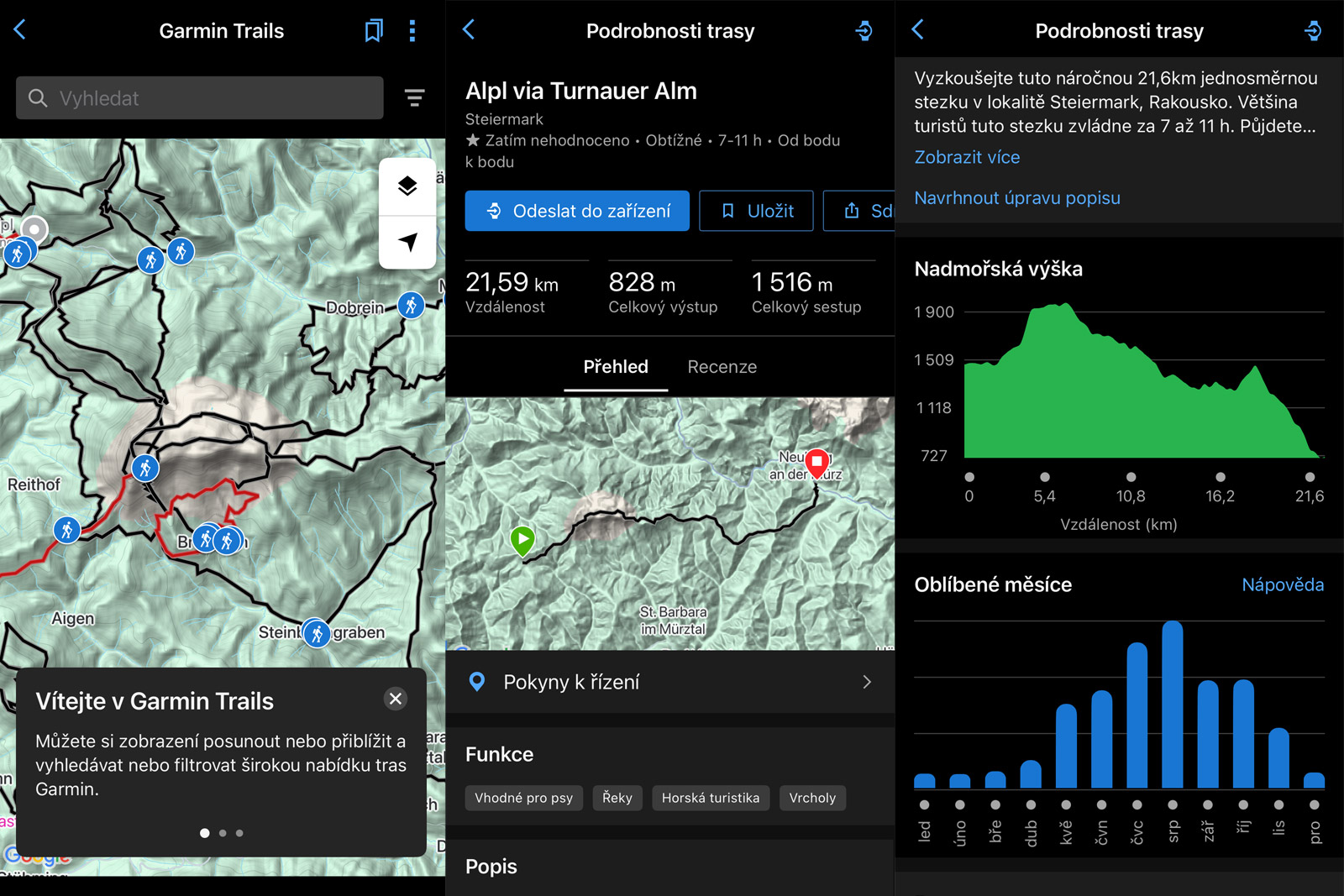Open Nápověda for popular months
This screenshot has width=1344, height=896.
point(1283,584)
